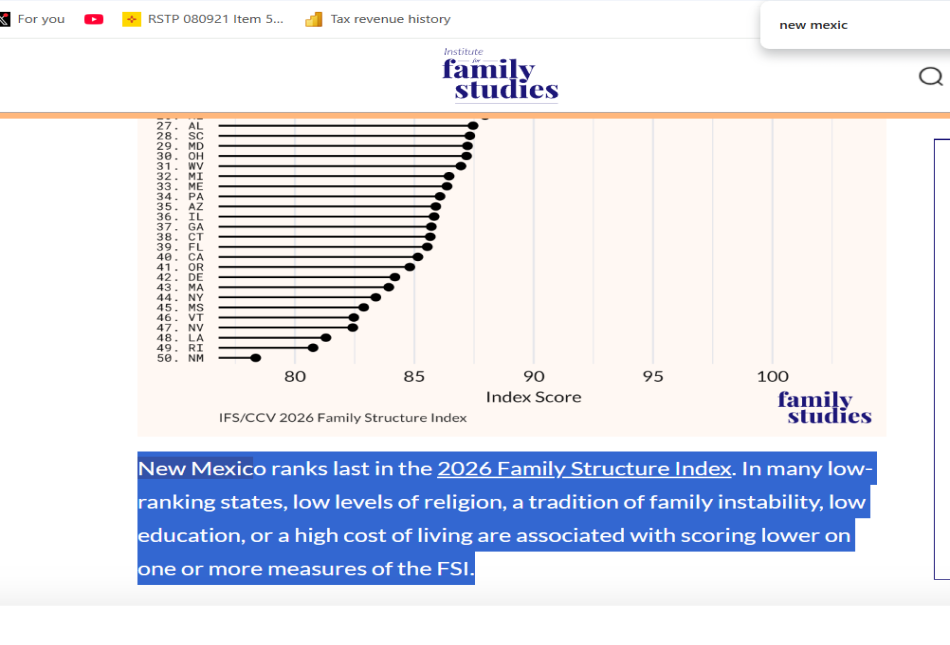This screenshot has width=950, height=645.
Task: Click the site search magnifier icon
Action: (930, 77)
